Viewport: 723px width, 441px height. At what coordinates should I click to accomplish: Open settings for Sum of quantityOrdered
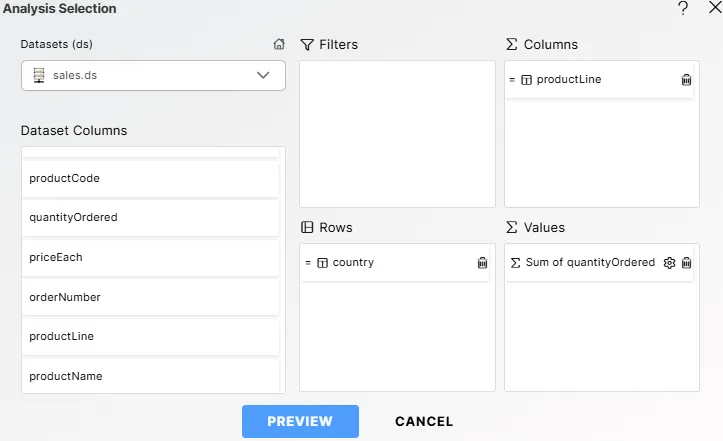(669, 263)
